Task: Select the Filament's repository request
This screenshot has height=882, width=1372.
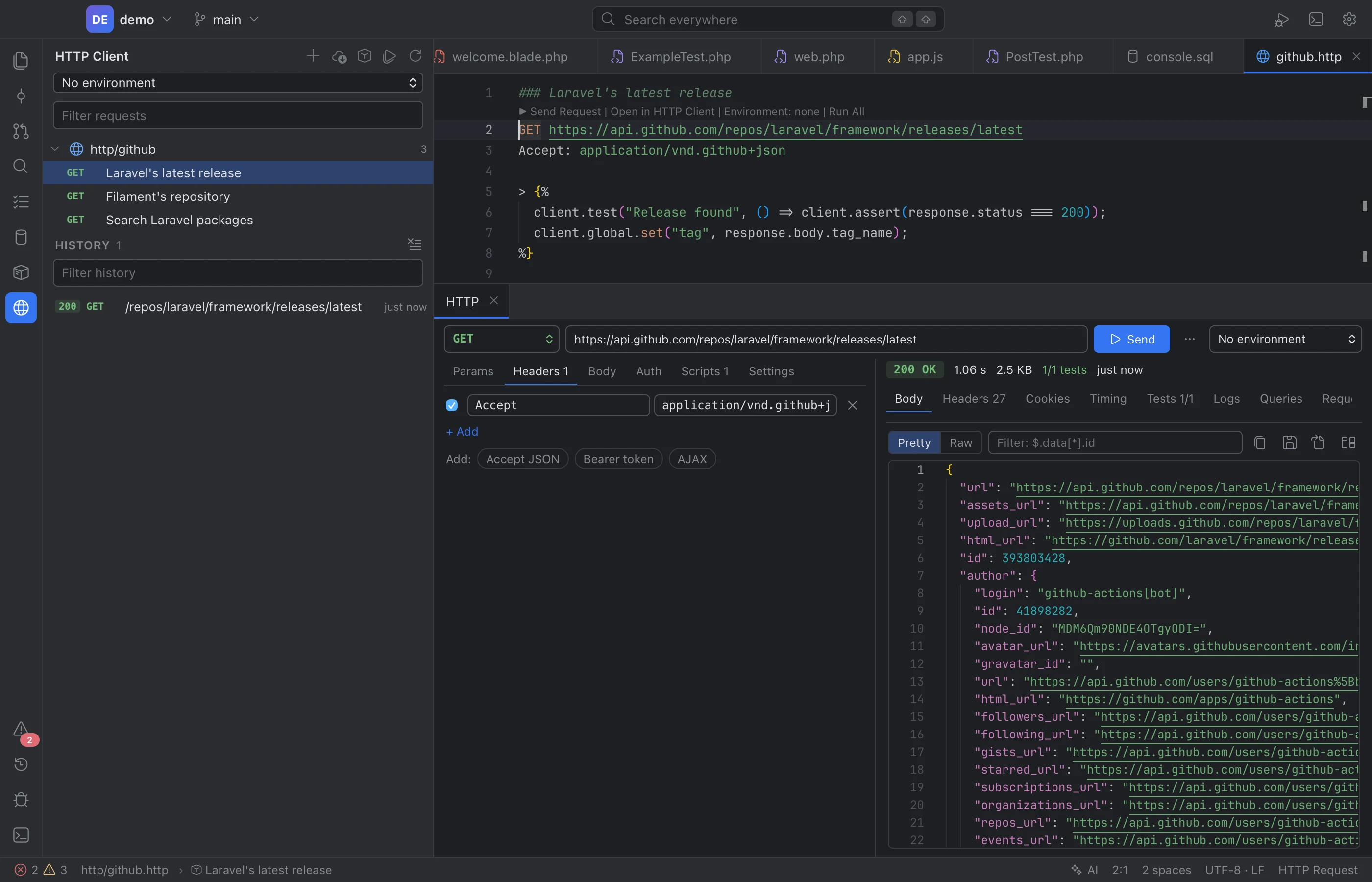Action: click(238, 196)
